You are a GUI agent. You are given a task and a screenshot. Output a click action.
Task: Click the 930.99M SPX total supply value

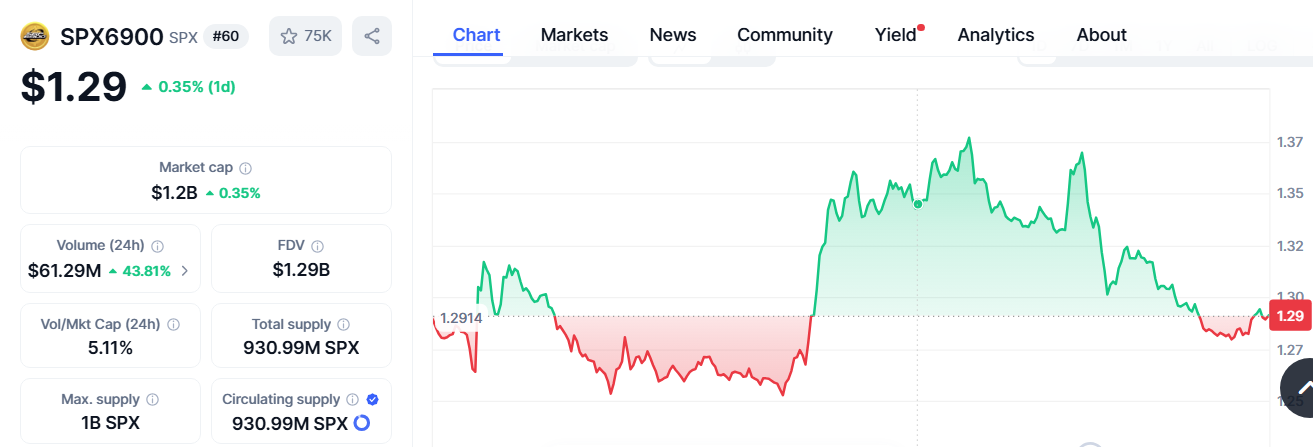pyautogui.click(x=301, y=348)
